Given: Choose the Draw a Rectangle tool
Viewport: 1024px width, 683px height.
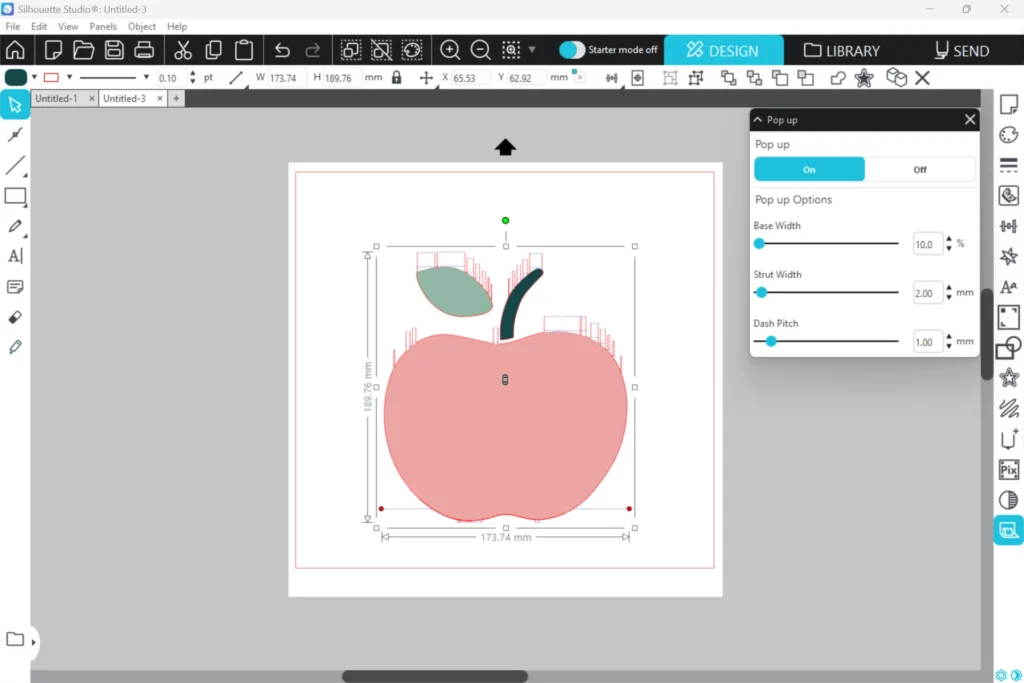Looking at the screenshot, I should coord(15,196).
